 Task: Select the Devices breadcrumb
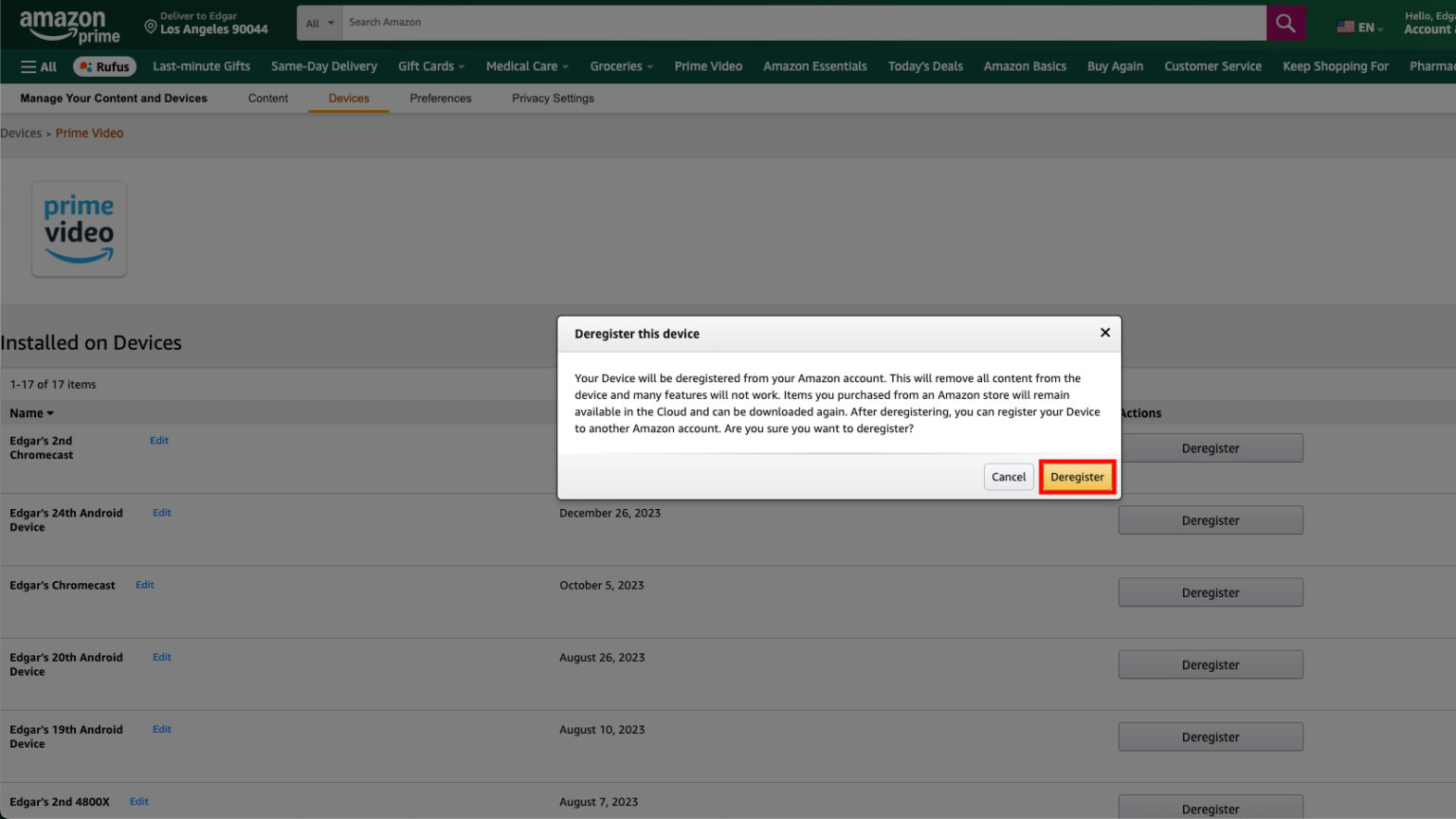pyautogui.click(x=21, y=133)
